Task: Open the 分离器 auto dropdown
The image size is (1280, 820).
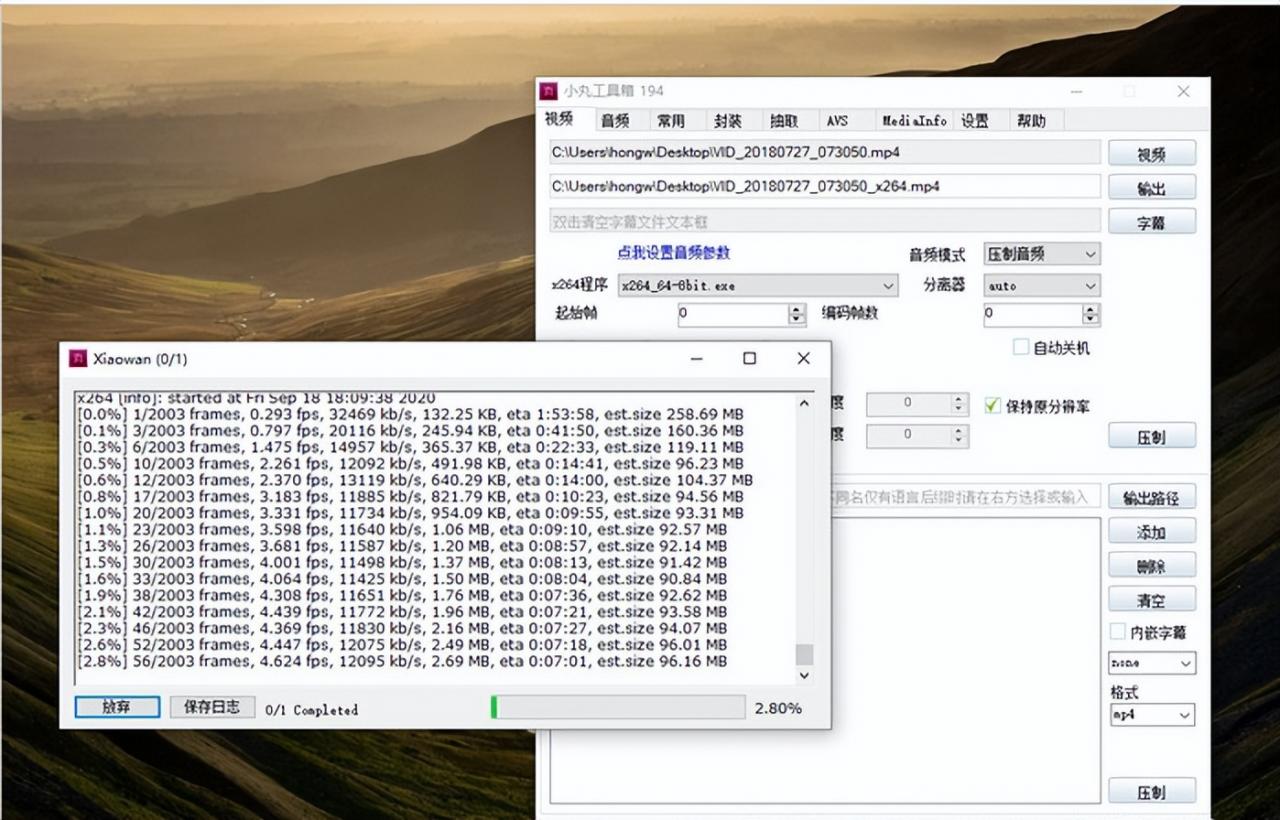Action: point(1042,285)
